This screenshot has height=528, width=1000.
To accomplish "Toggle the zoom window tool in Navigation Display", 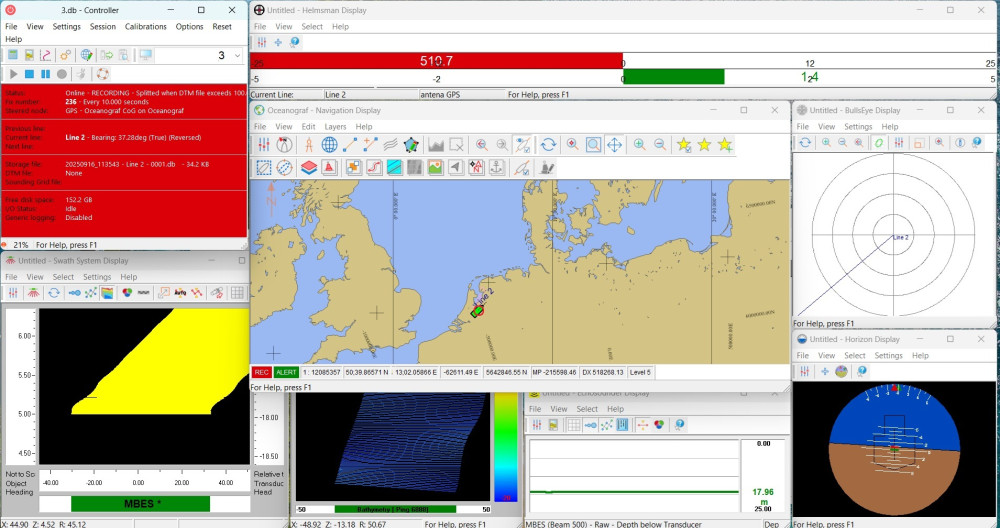I will (x=593, y=145).
